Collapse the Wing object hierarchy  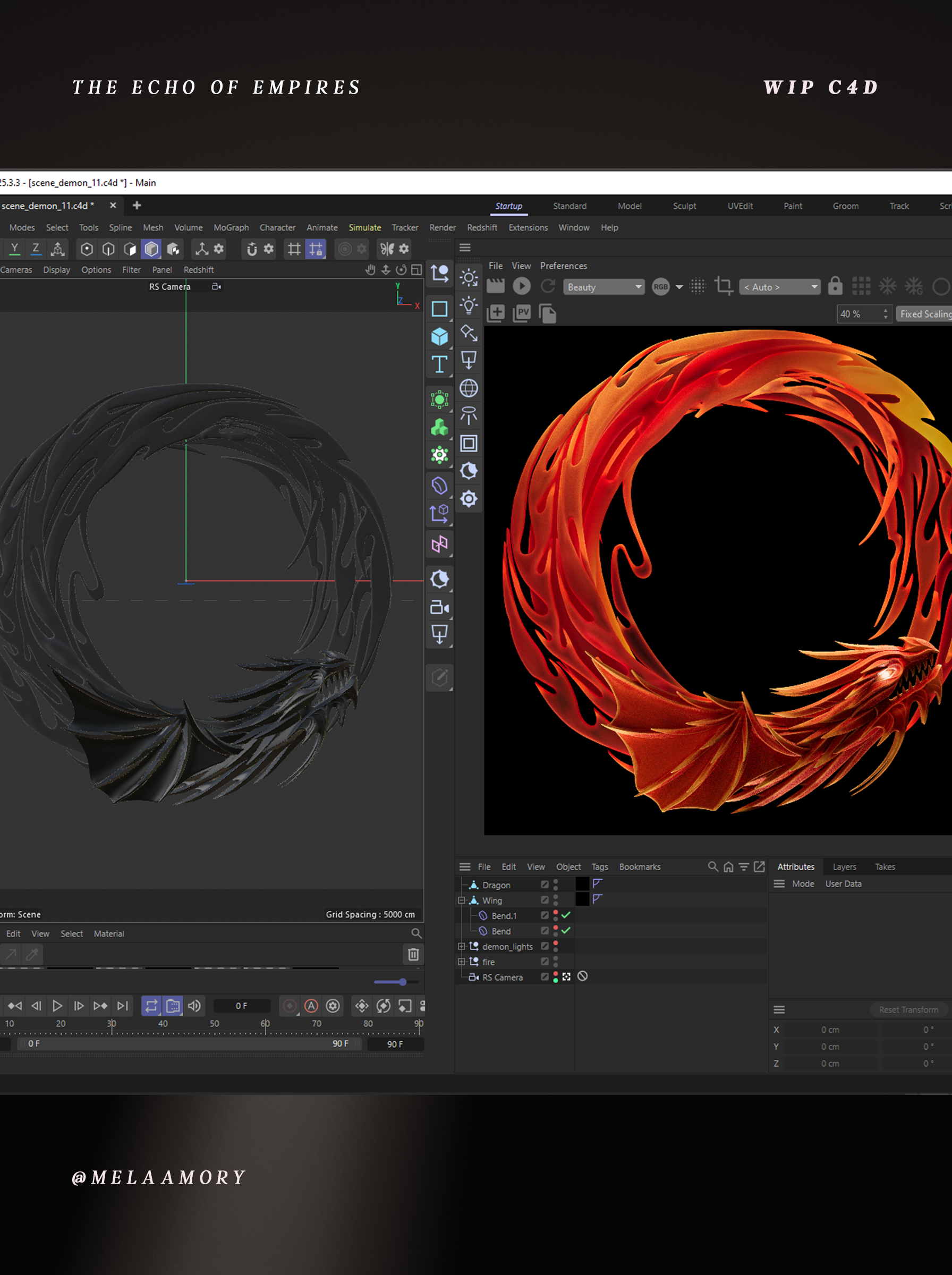[x=461, y=900]
